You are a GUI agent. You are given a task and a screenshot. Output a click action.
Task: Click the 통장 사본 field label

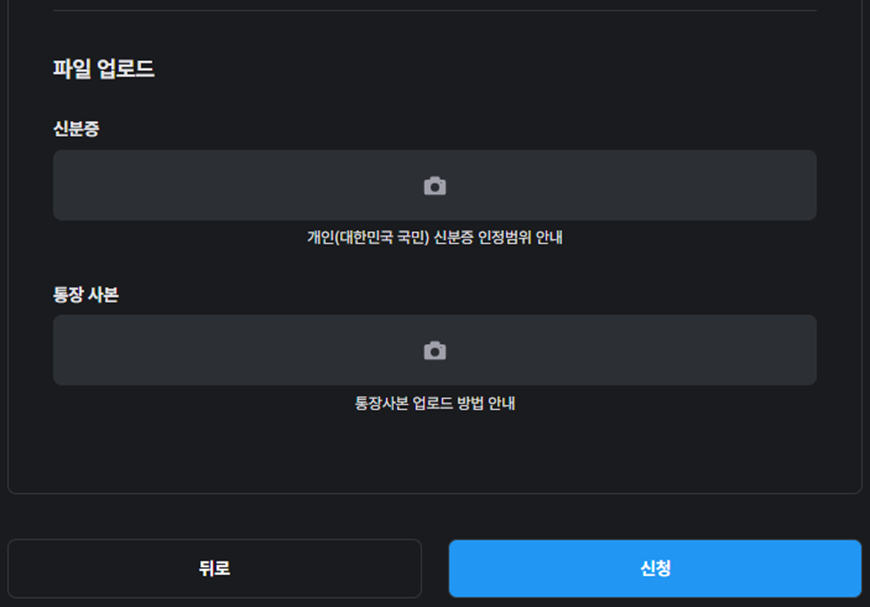pyautogui.click(x=85, y=295)
